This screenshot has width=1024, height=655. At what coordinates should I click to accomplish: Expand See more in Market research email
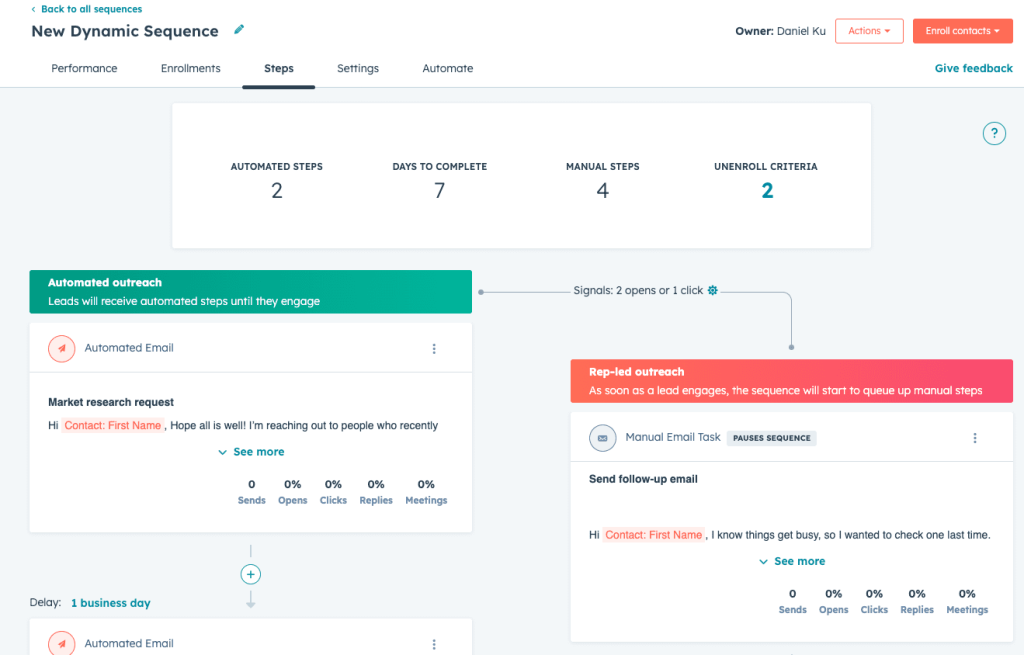[251, 452]
